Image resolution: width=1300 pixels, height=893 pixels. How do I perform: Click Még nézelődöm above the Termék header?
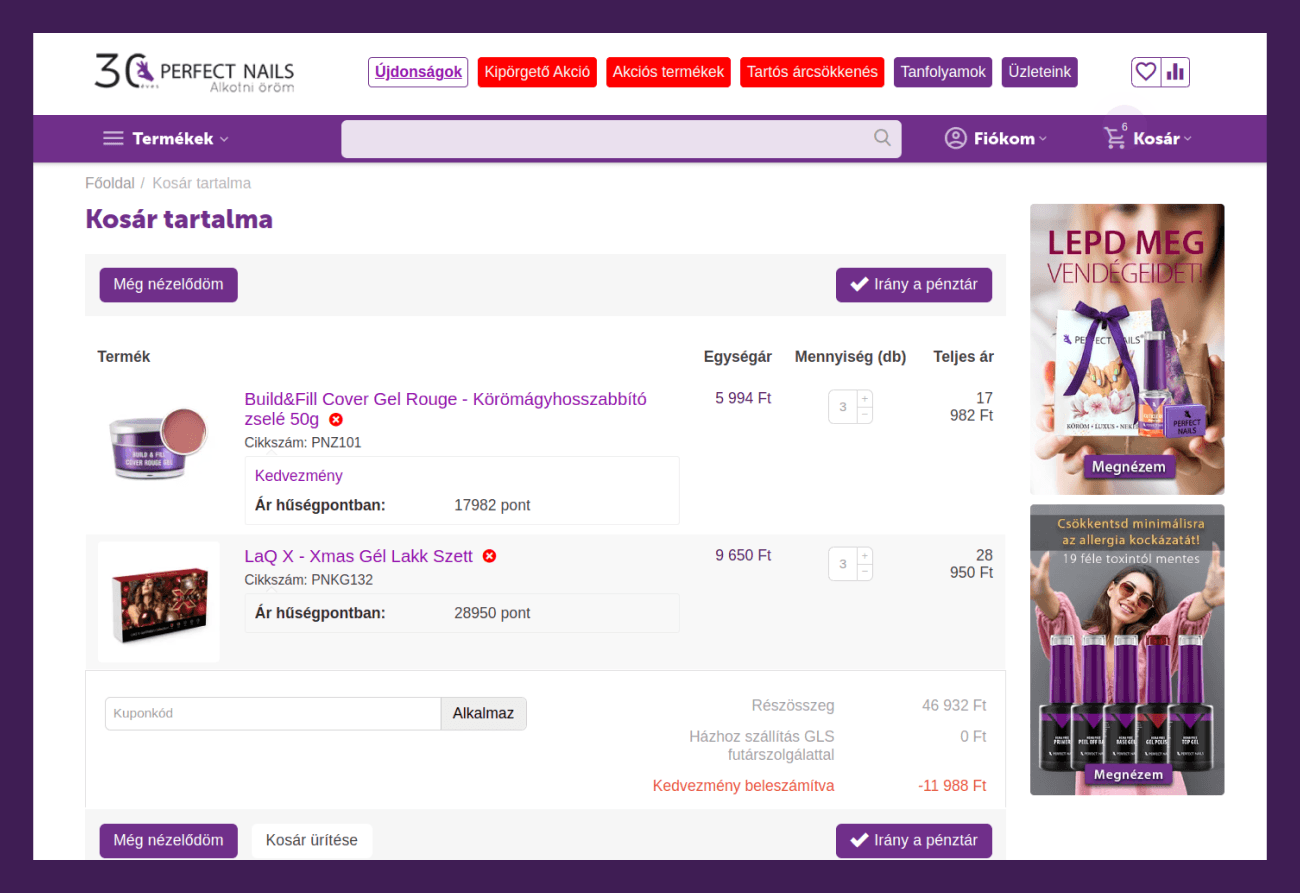pyautogui.click(x=168, y=284)
